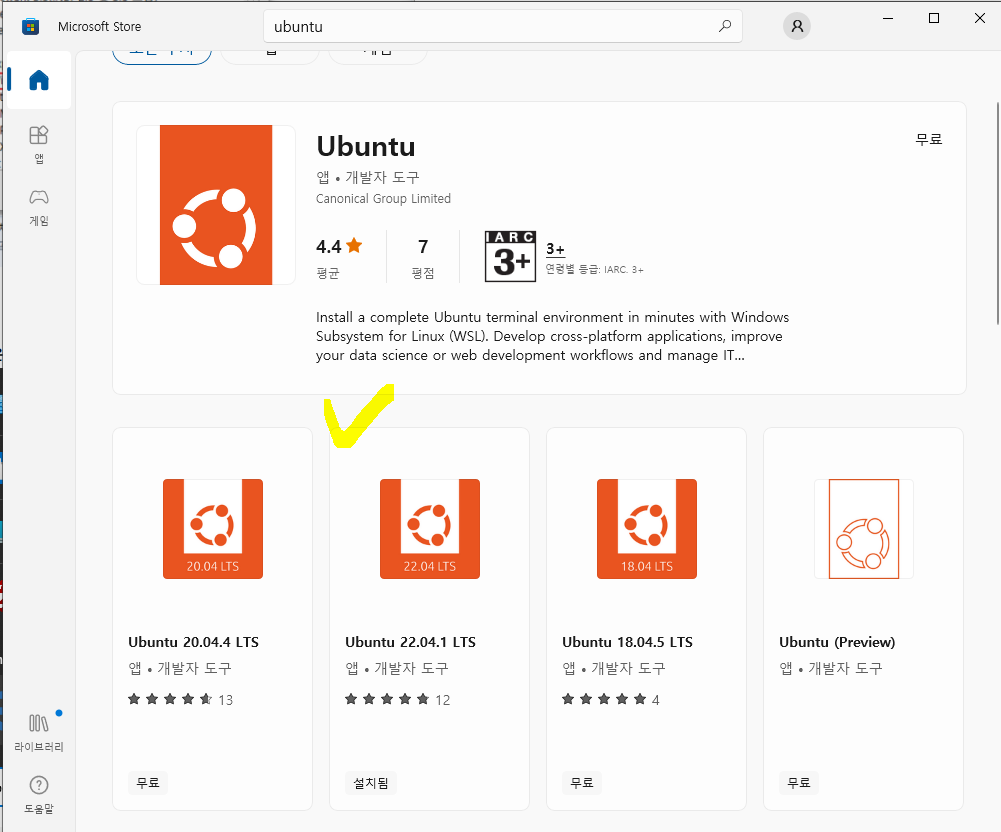Click the 무료 button on Ubuntu 18.04.5 LTS

coord(582,783)
